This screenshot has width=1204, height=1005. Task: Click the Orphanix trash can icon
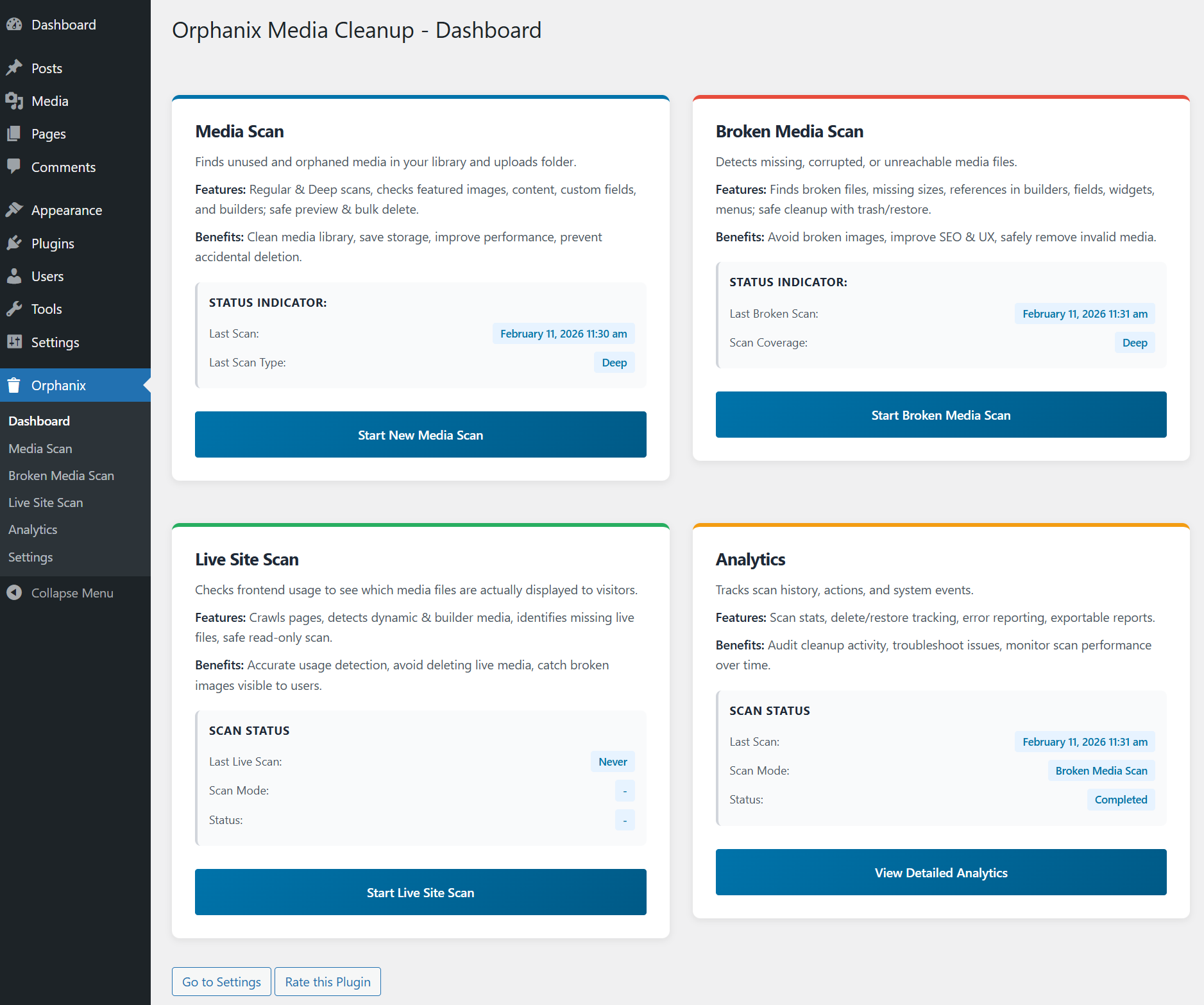[x=14, y=385]
